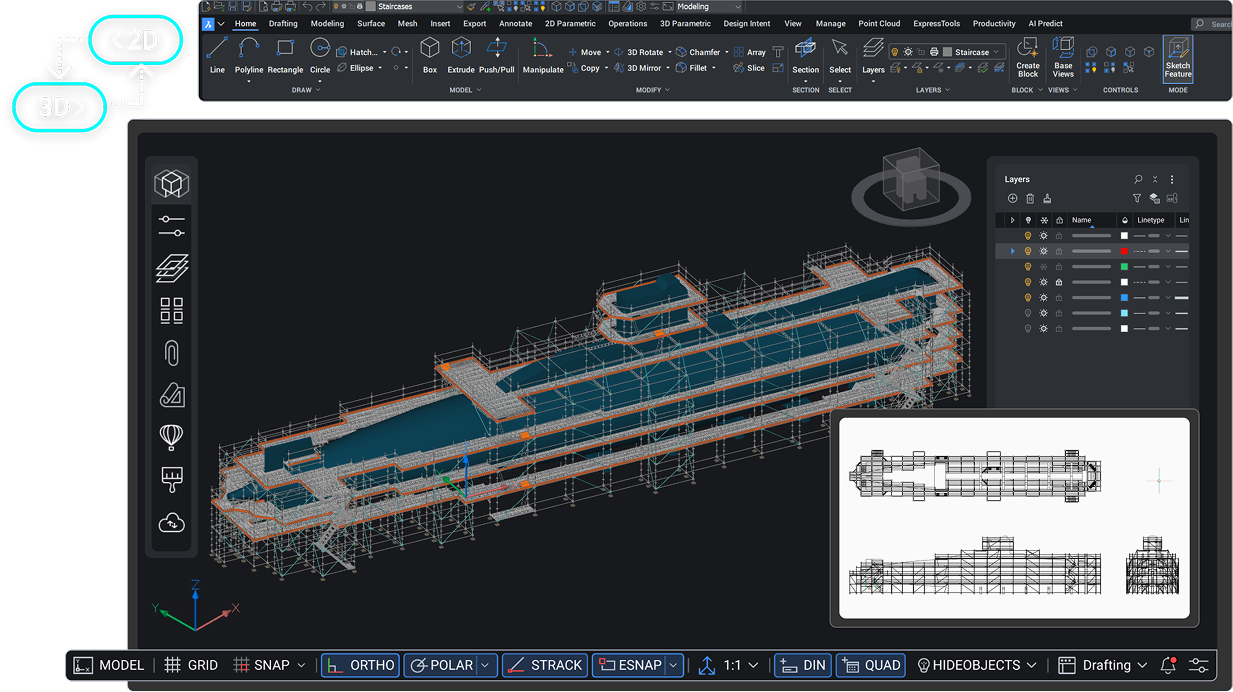
Task: Open the AI Predict ribbon tab
Action: [x=1045, y=24]
